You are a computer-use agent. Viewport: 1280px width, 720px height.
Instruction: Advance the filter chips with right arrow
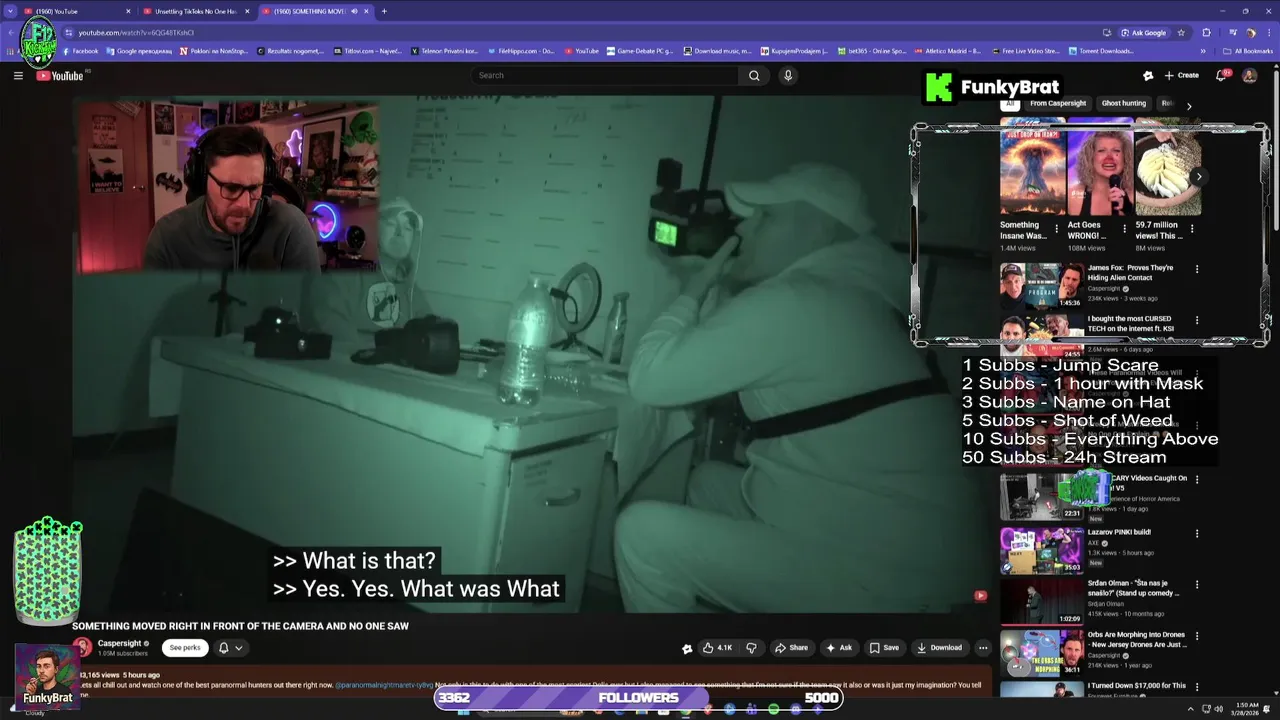[x=1189, y=105]
